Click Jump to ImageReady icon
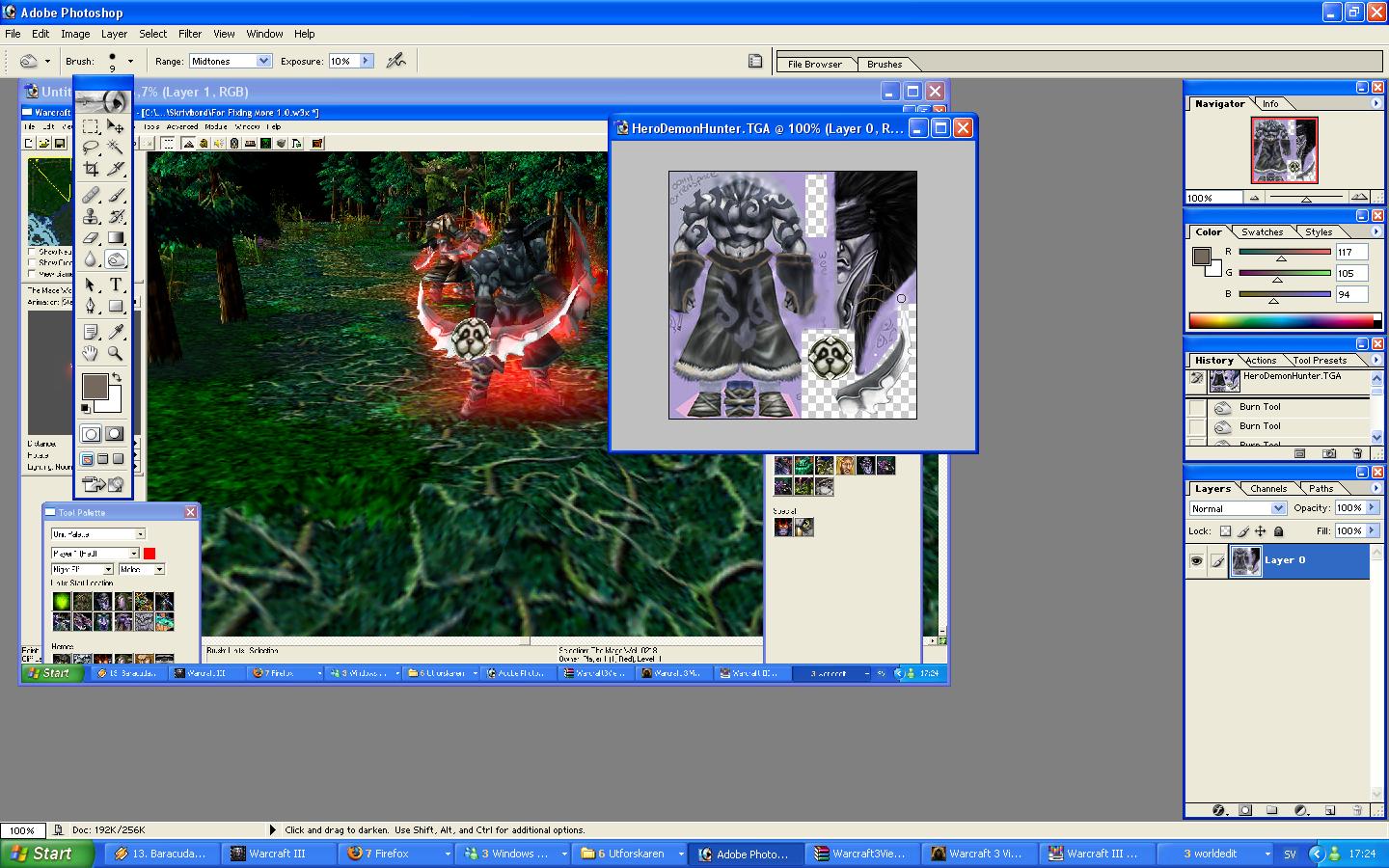The image size is (1389, 868). point(103,483)
